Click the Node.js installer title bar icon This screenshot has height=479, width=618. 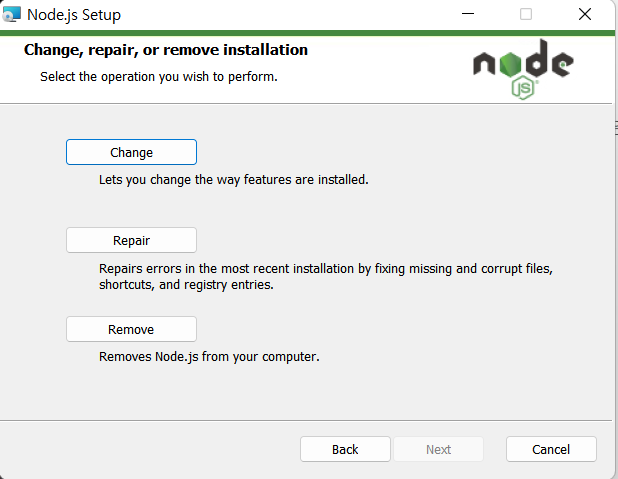[x=11, y=15]
